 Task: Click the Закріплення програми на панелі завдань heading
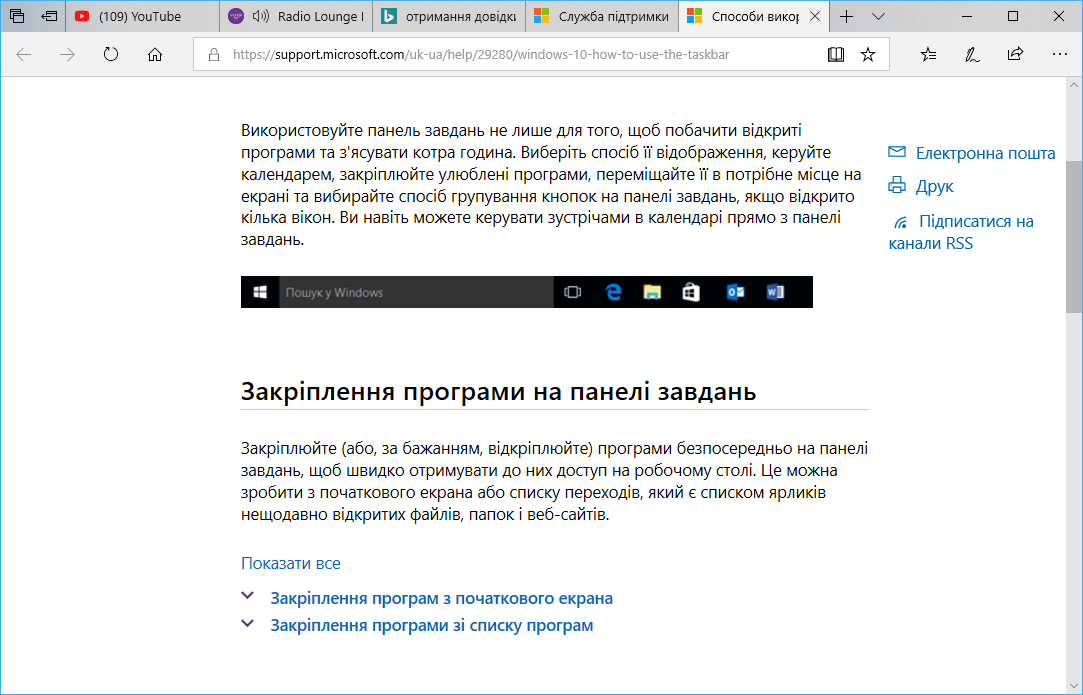pyautogui.click(x=498, y=392)
